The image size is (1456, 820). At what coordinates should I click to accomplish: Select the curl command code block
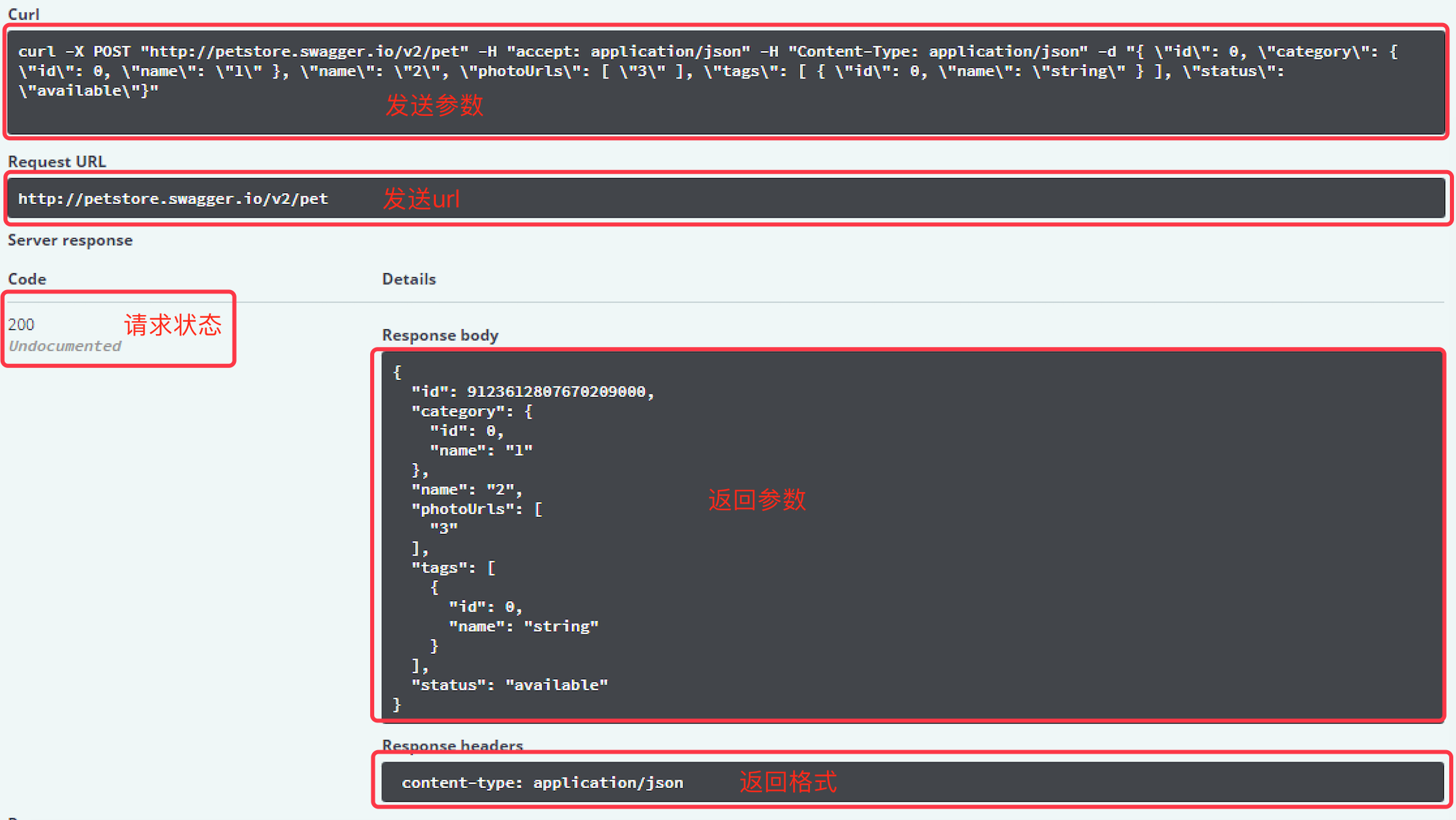[726, 82]
